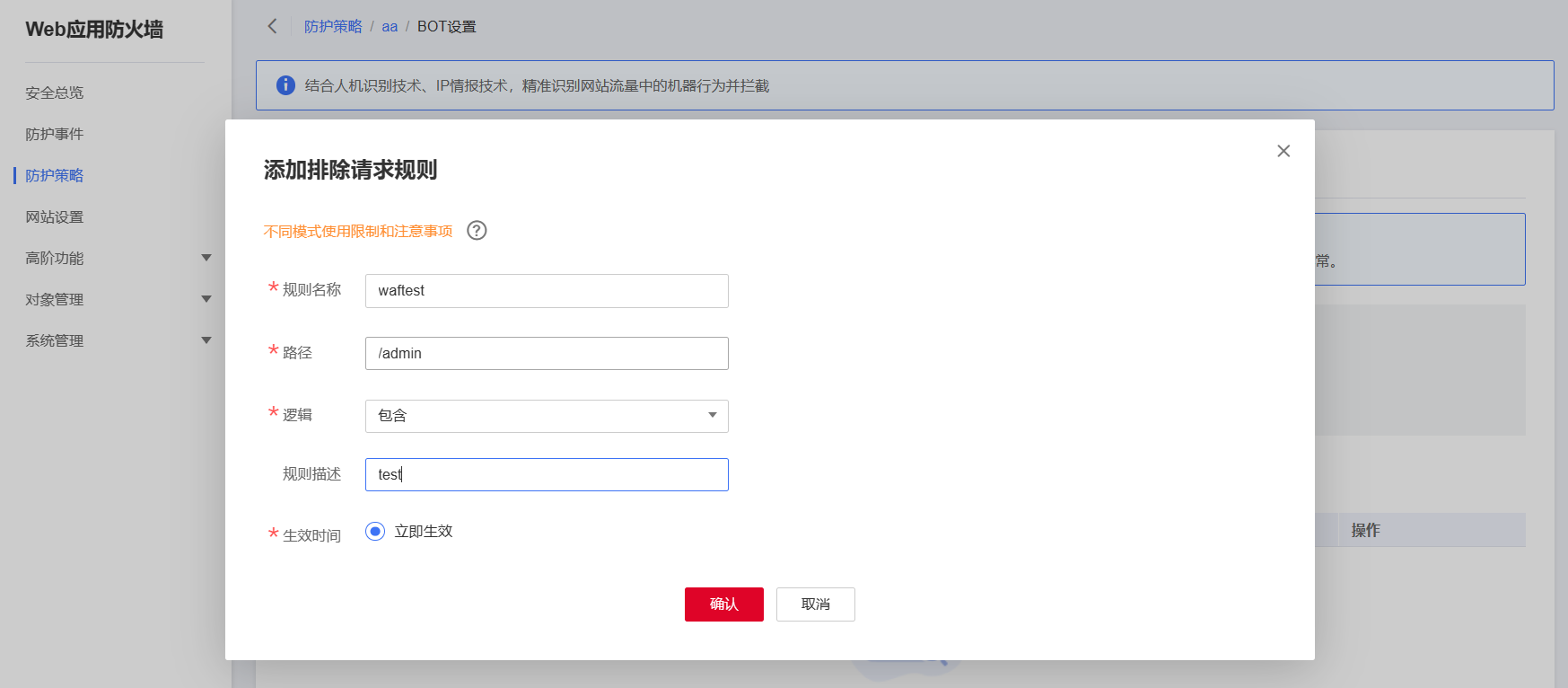Open the 不同模式使用限制和注意事项 link
Screen dimensions: 1568x688
tap(358, 232)
